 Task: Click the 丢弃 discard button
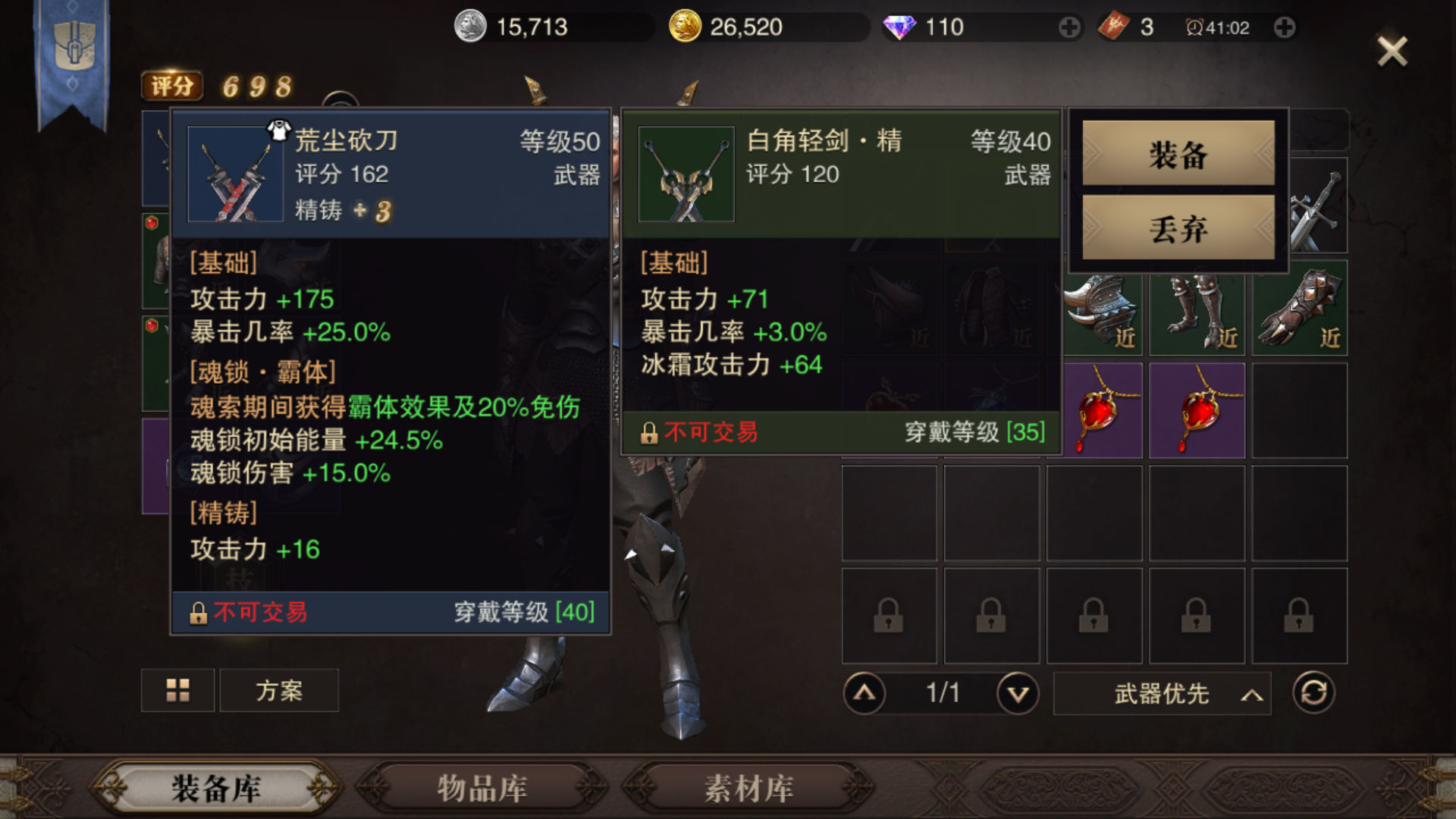click(x=1178, y=227)
